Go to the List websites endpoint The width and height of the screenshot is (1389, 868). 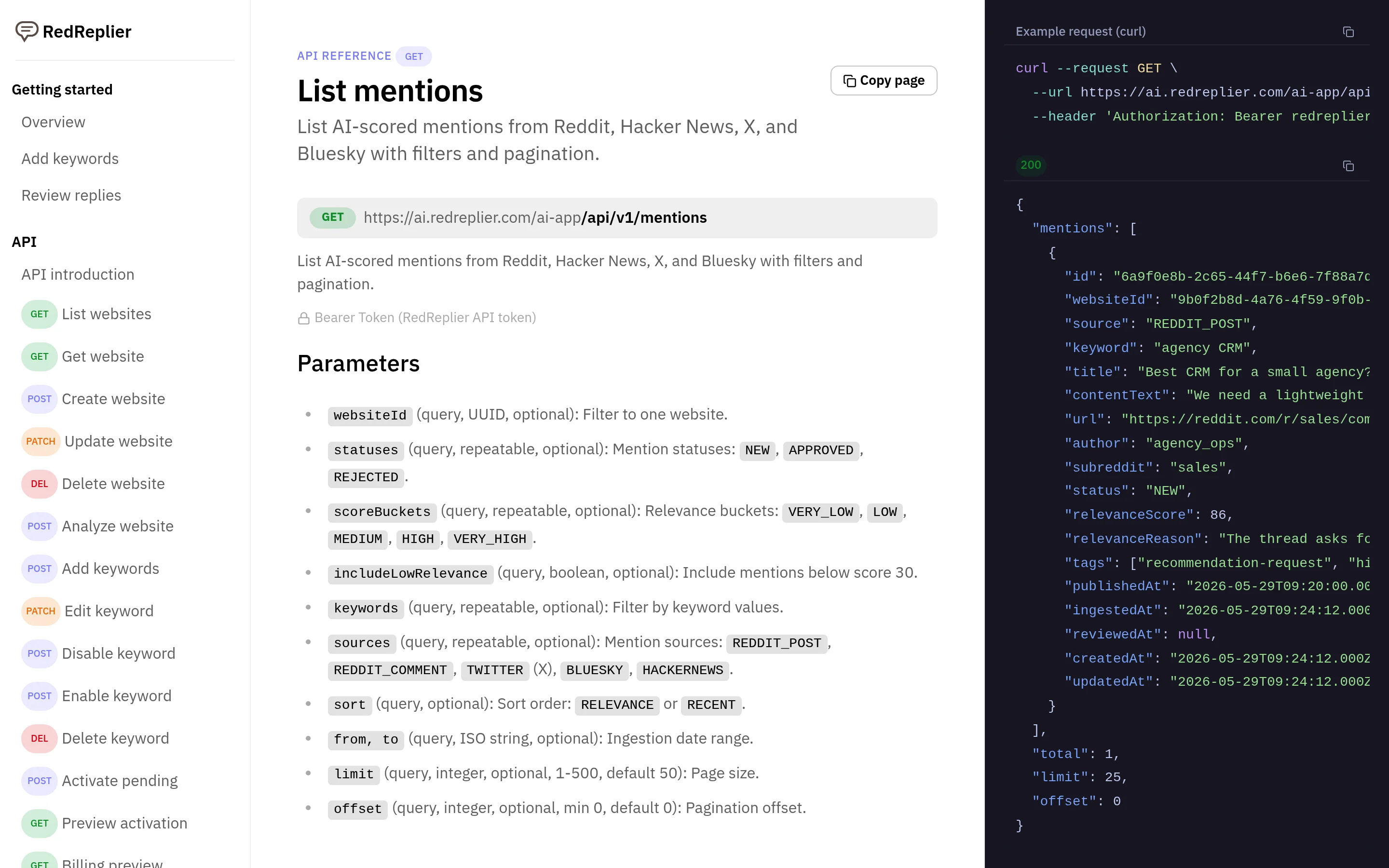tap(106, 314)
